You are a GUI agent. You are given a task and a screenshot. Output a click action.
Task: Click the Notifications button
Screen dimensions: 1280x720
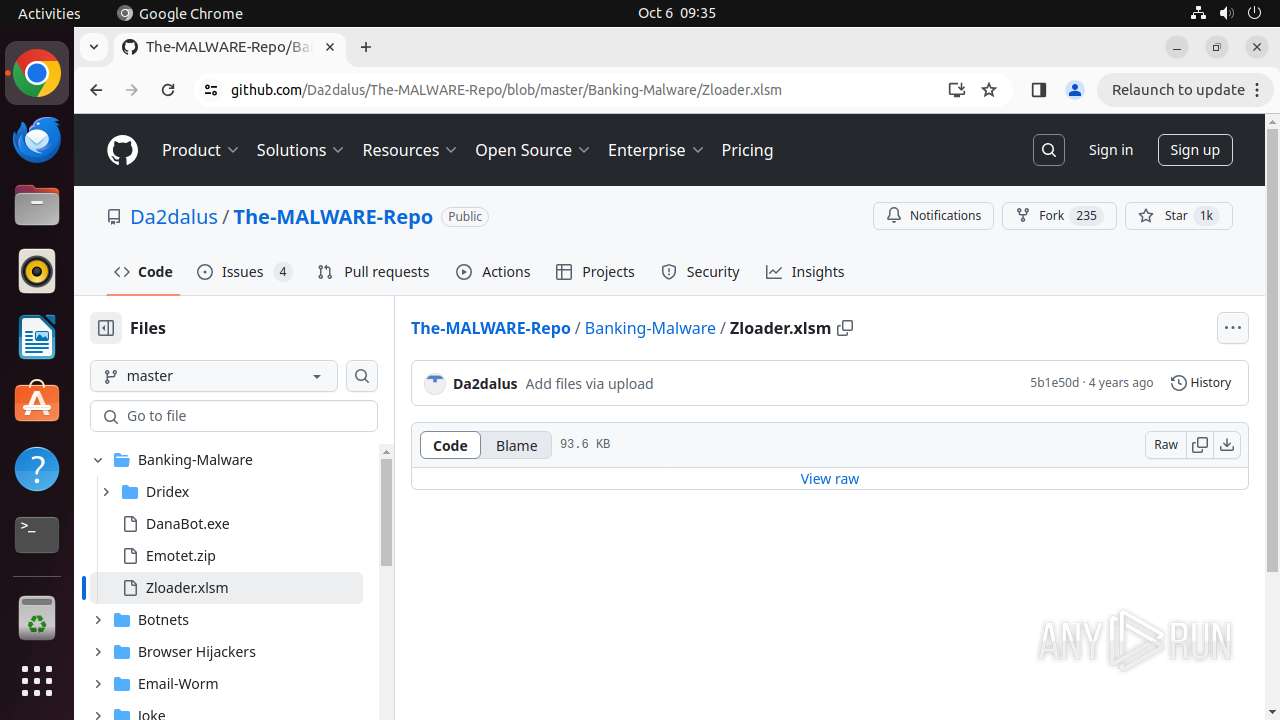(x=934, y=216)
